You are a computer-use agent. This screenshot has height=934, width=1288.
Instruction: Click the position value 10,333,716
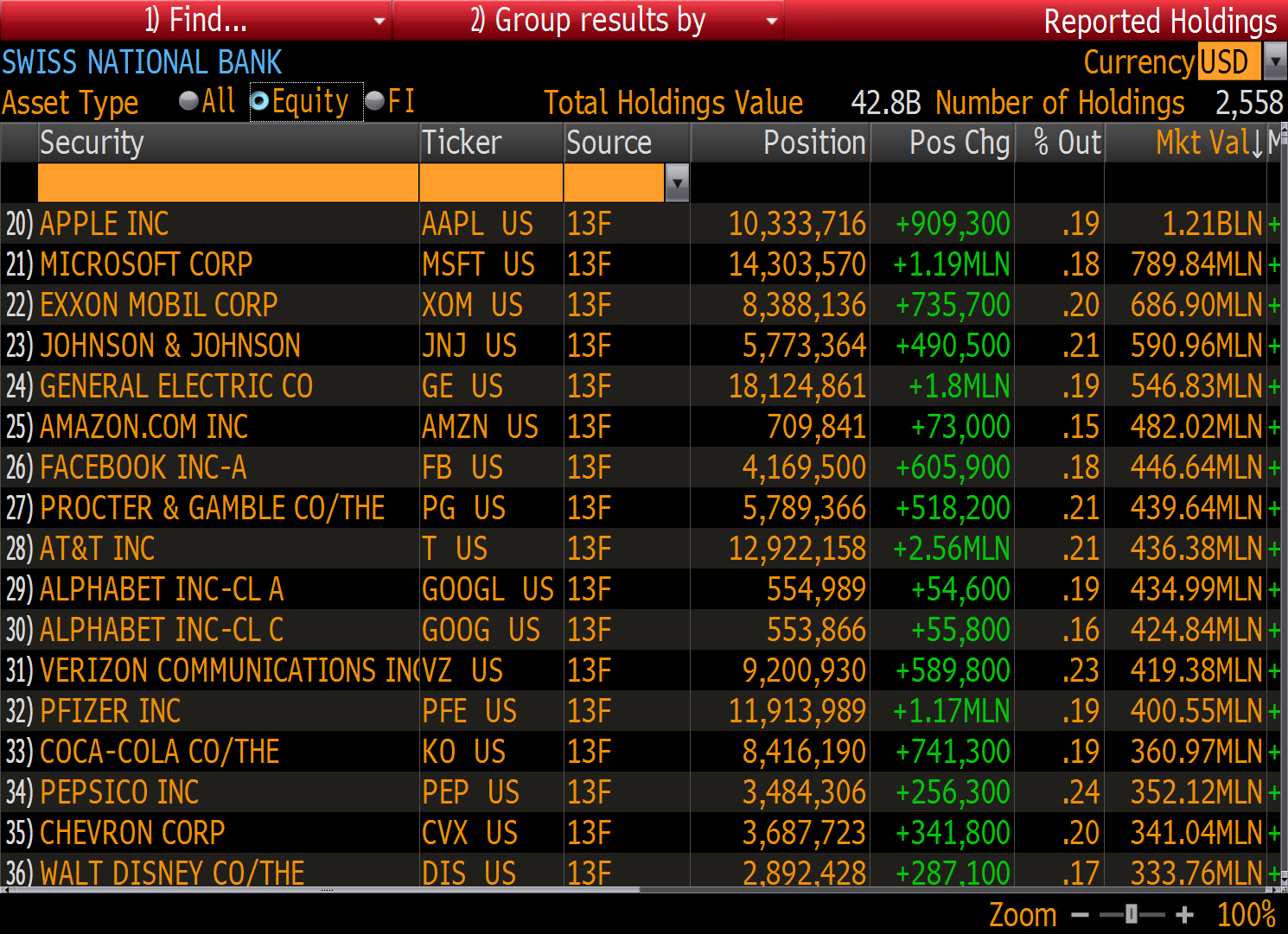click(797, 224)
